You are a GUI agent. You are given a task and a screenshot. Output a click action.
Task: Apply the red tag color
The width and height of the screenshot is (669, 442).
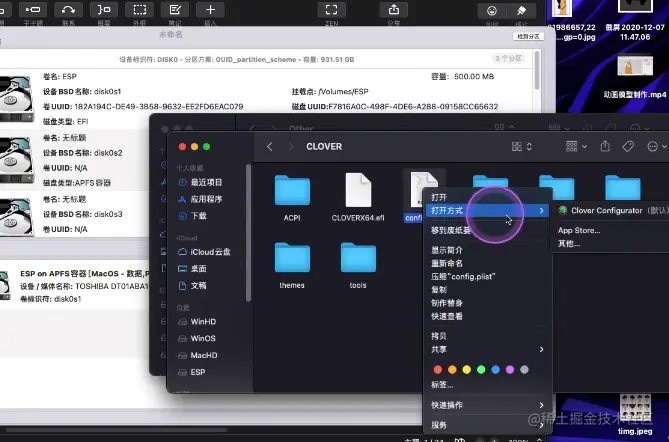click(x=438, y=369)
